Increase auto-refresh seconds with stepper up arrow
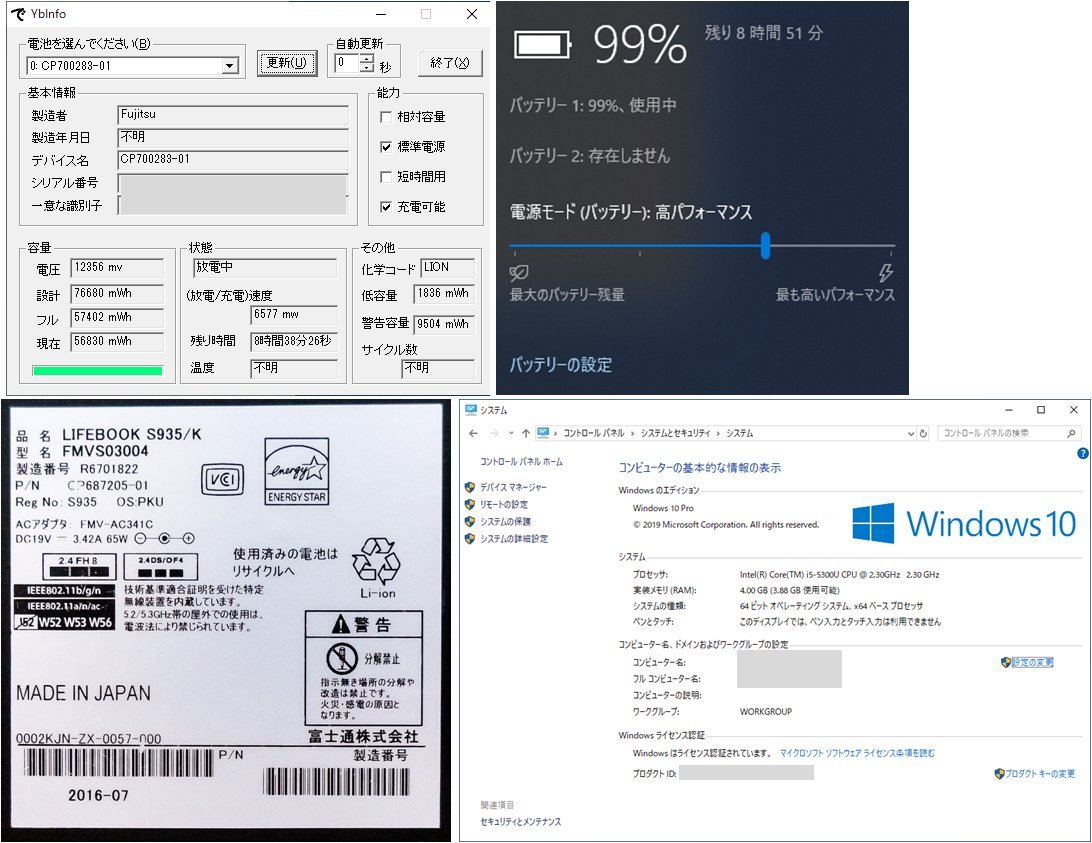Viewport: 1092px width, 843px height. [x=367, y=59]
